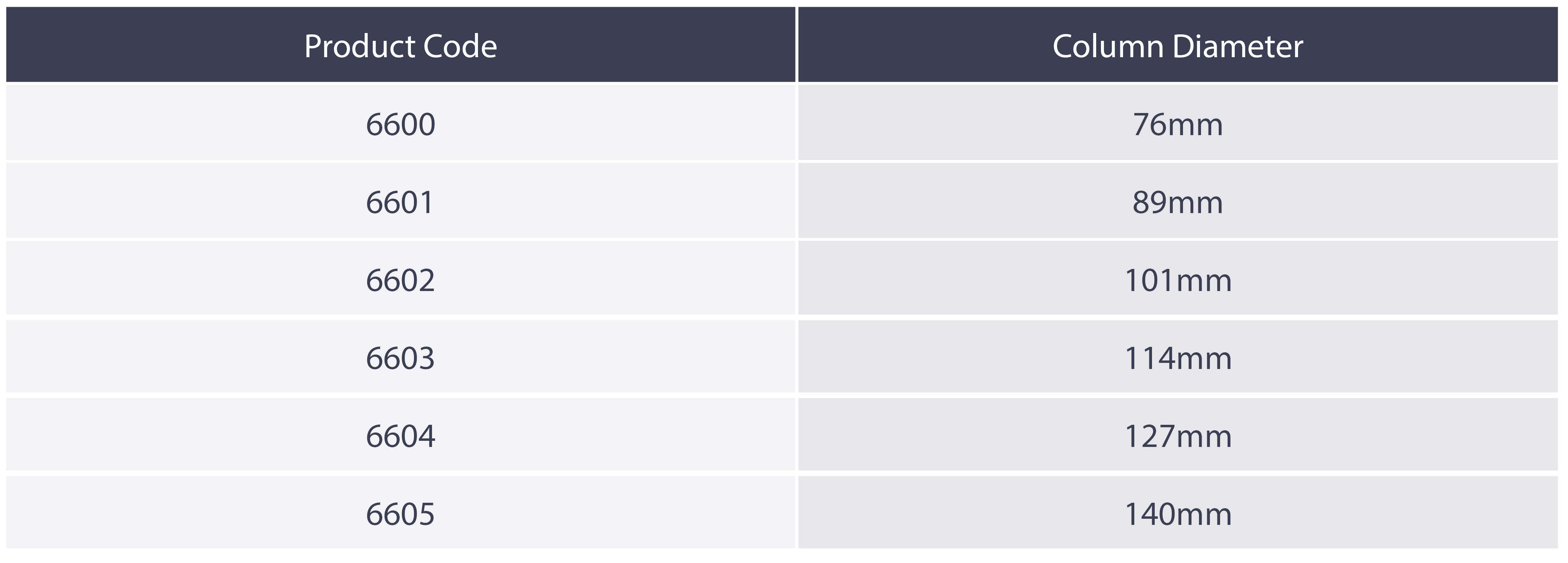
Task: Select the 89mm diameter cell
Action: coord(1178,200)
